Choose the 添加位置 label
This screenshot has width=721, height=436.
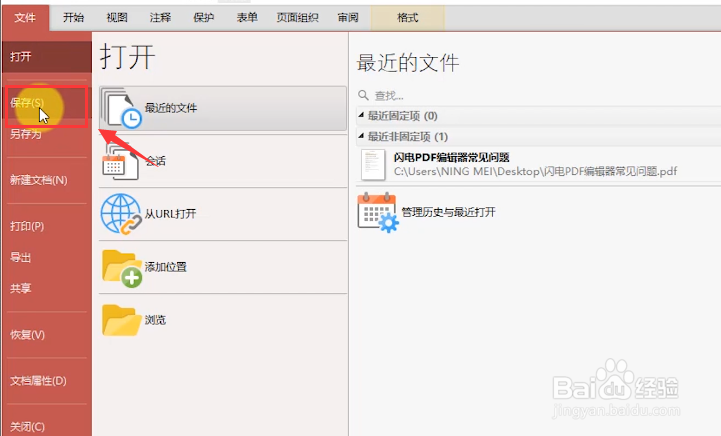(x=166, y=267)
